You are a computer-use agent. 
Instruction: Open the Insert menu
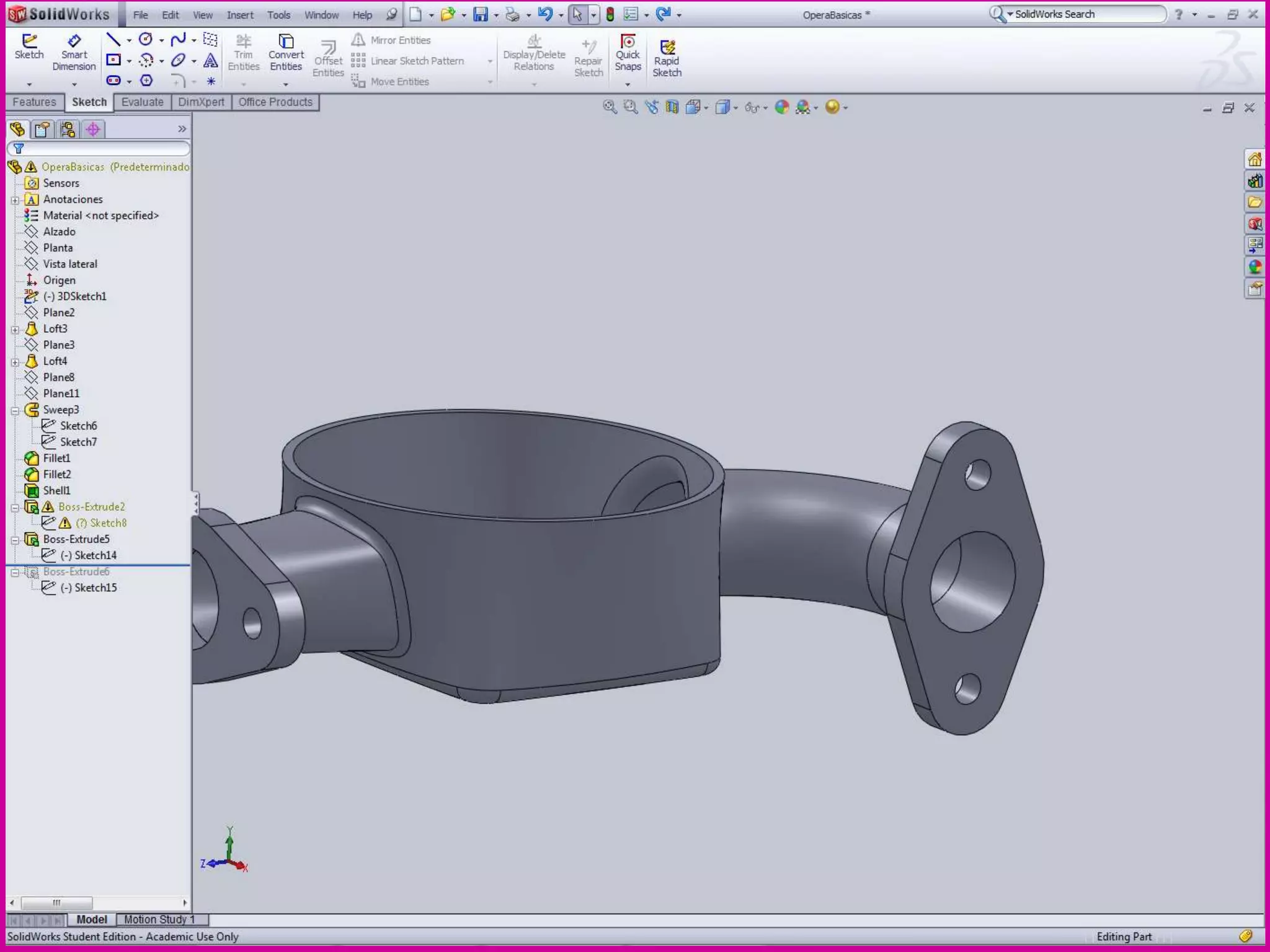(x=239, y=15)
